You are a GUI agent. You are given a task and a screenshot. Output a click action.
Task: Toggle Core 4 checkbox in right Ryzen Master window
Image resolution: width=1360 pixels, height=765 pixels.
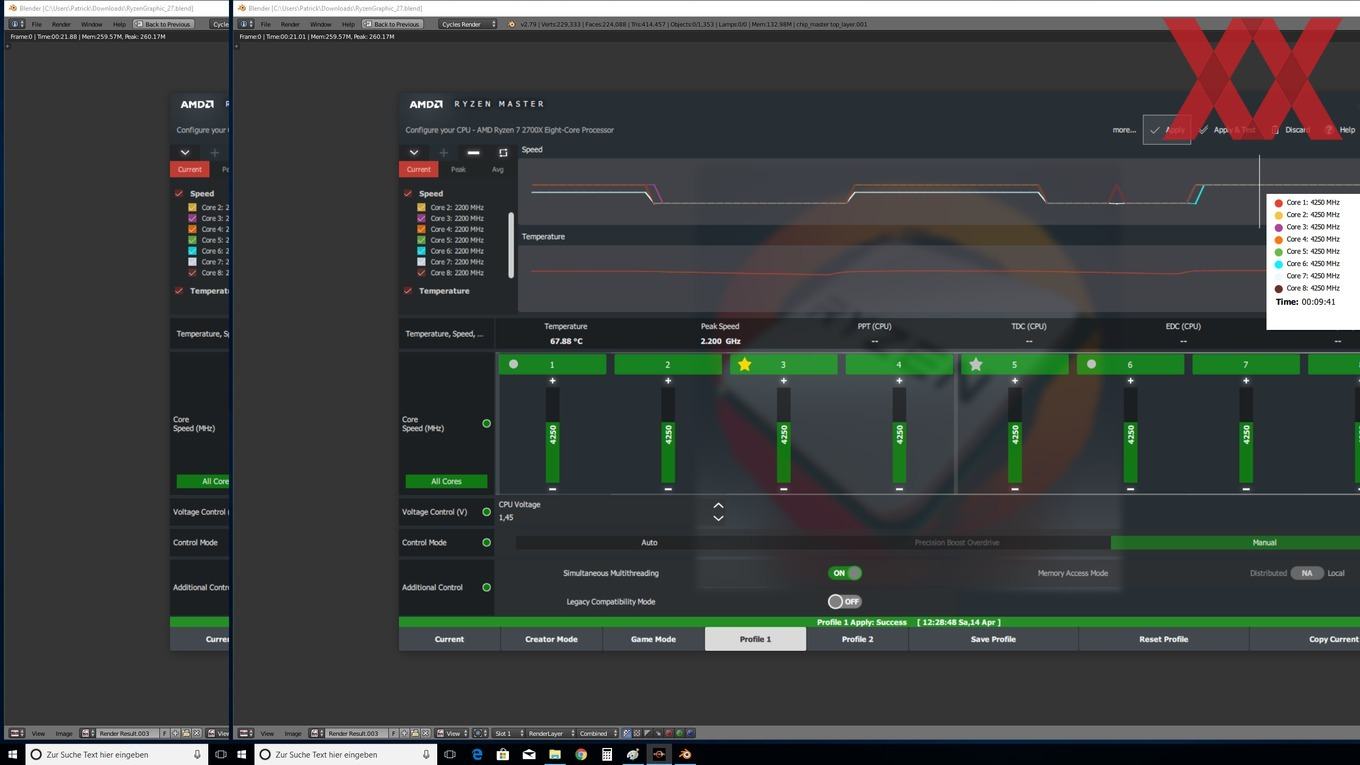(421, 229)
